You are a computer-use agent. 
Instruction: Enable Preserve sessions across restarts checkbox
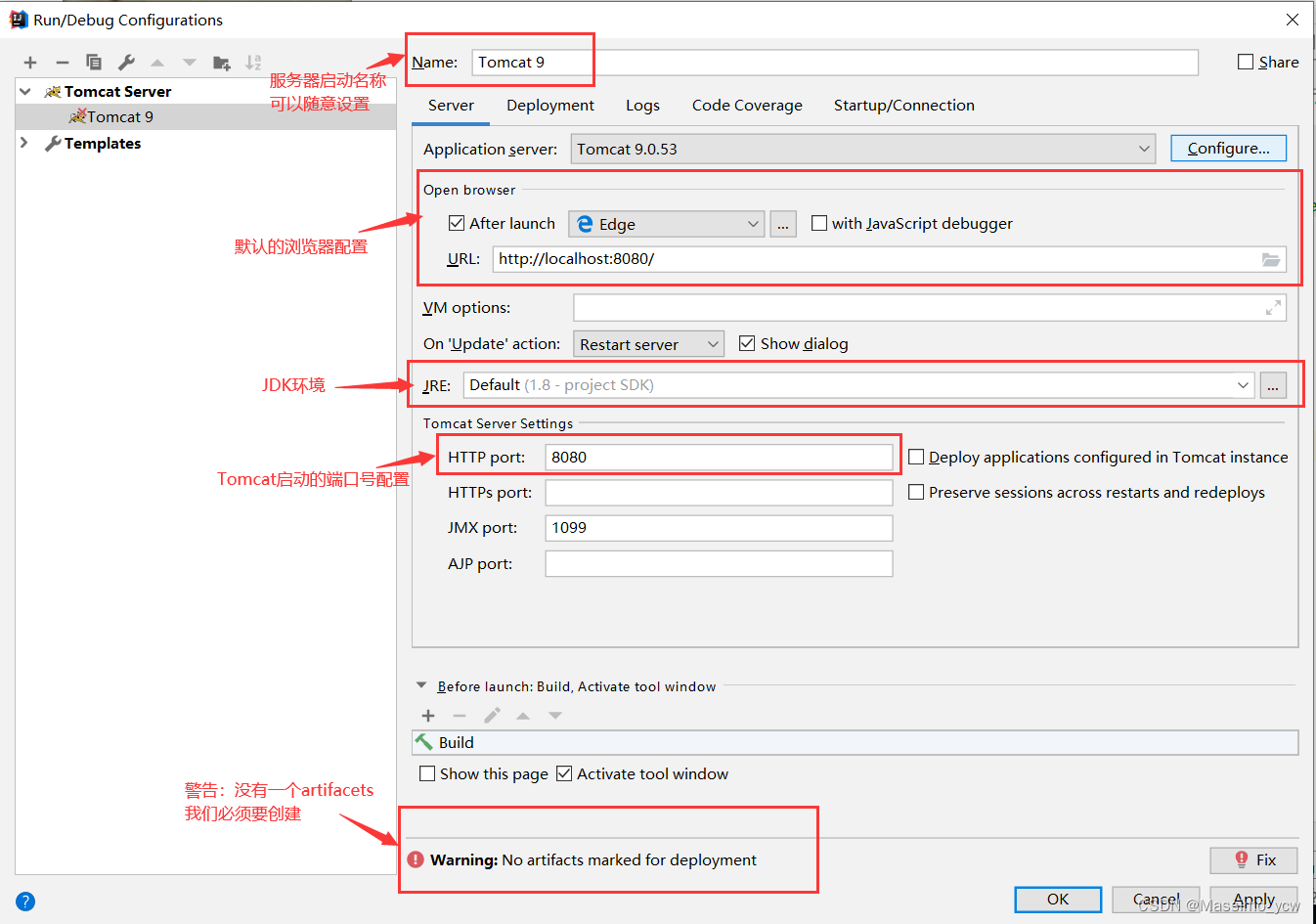916,492
